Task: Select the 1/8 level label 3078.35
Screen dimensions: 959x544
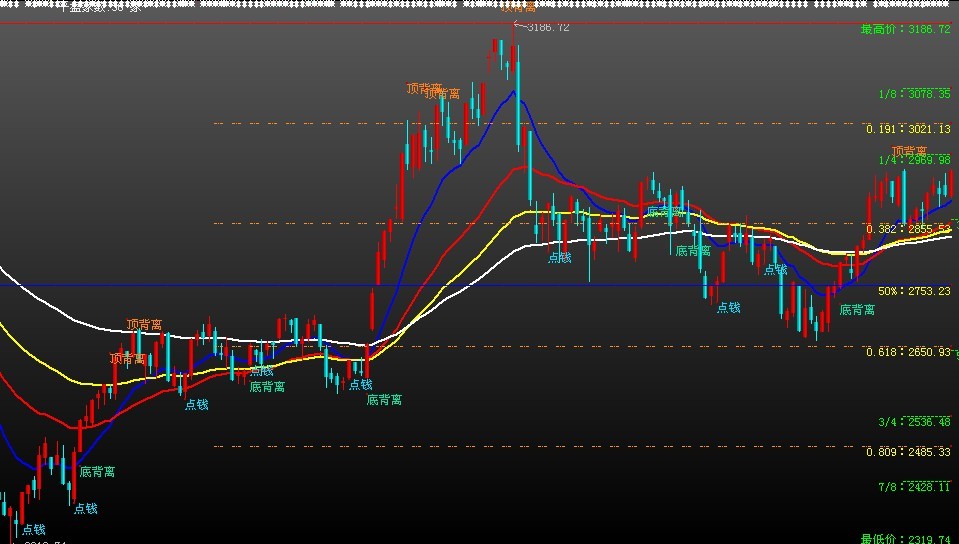Action: tap(914, 94)
